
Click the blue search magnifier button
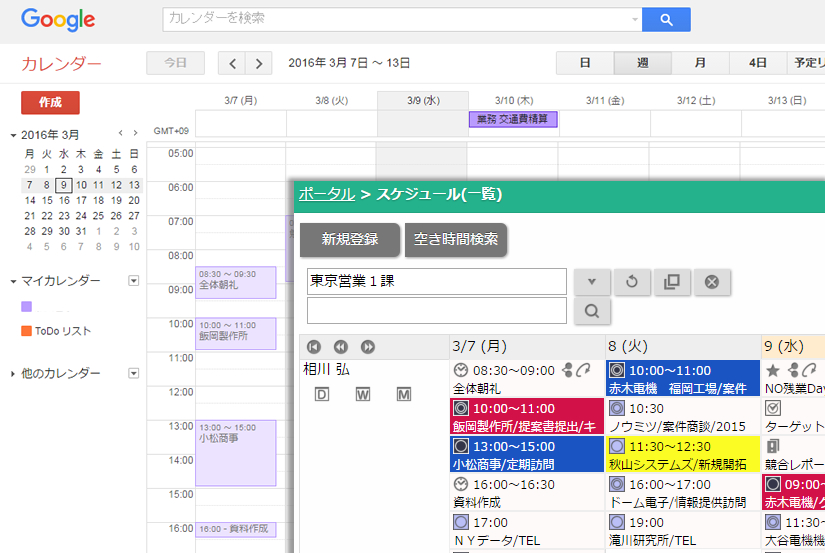666,19
